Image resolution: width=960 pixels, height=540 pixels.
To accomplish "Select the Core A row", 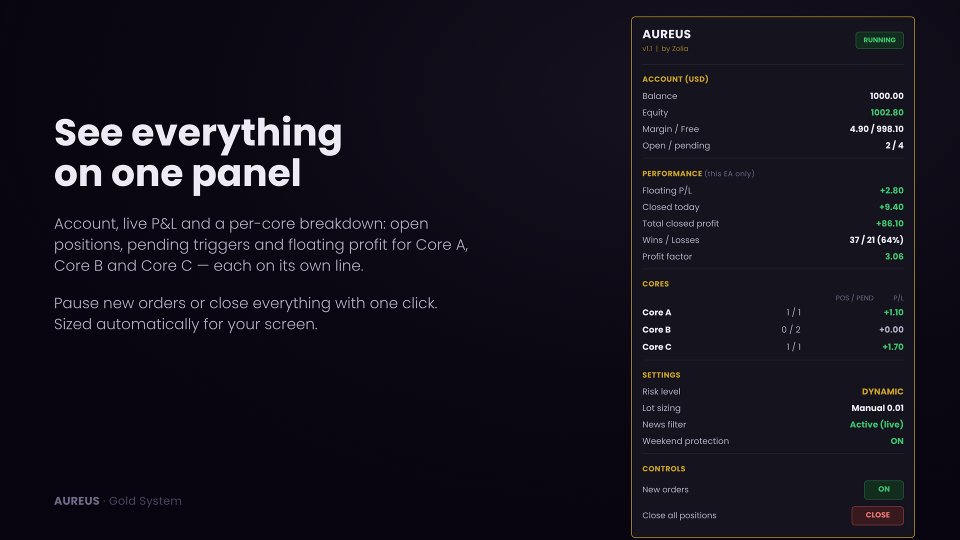I will coord(773,312).
